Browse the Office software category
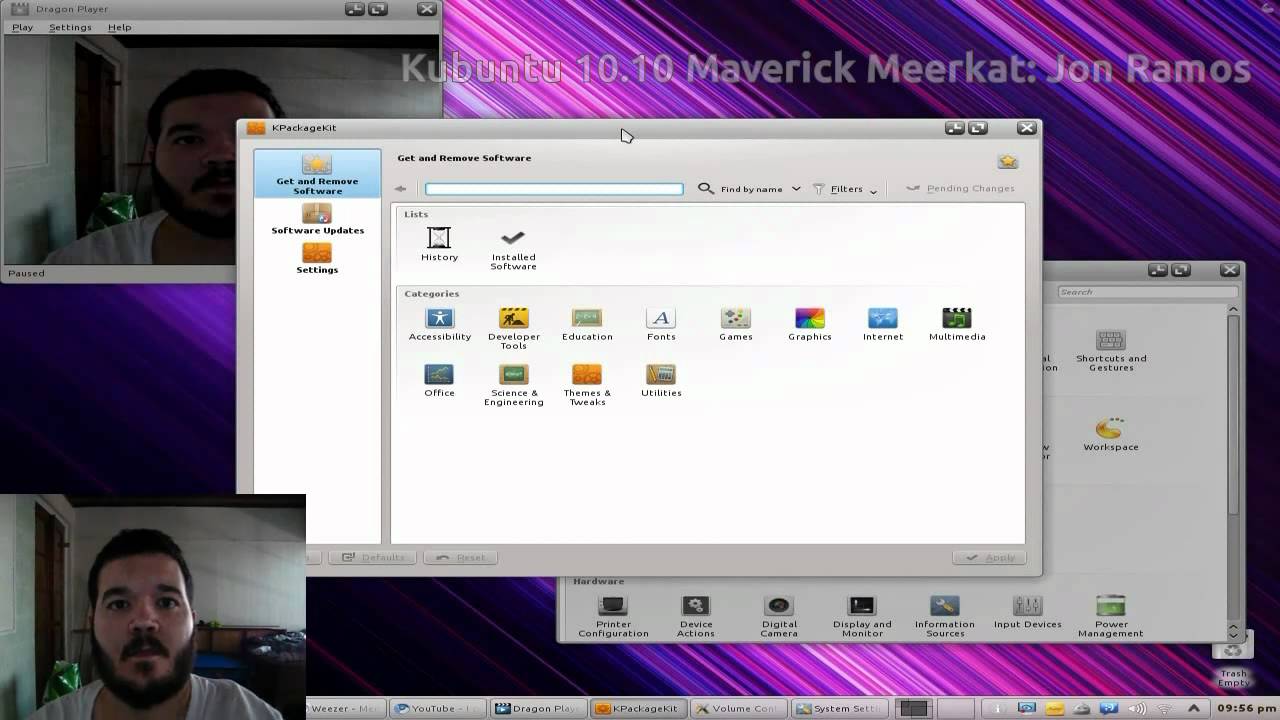Image resolution: width=1280 pixels, height=720 pixels. tap(439, 380)
